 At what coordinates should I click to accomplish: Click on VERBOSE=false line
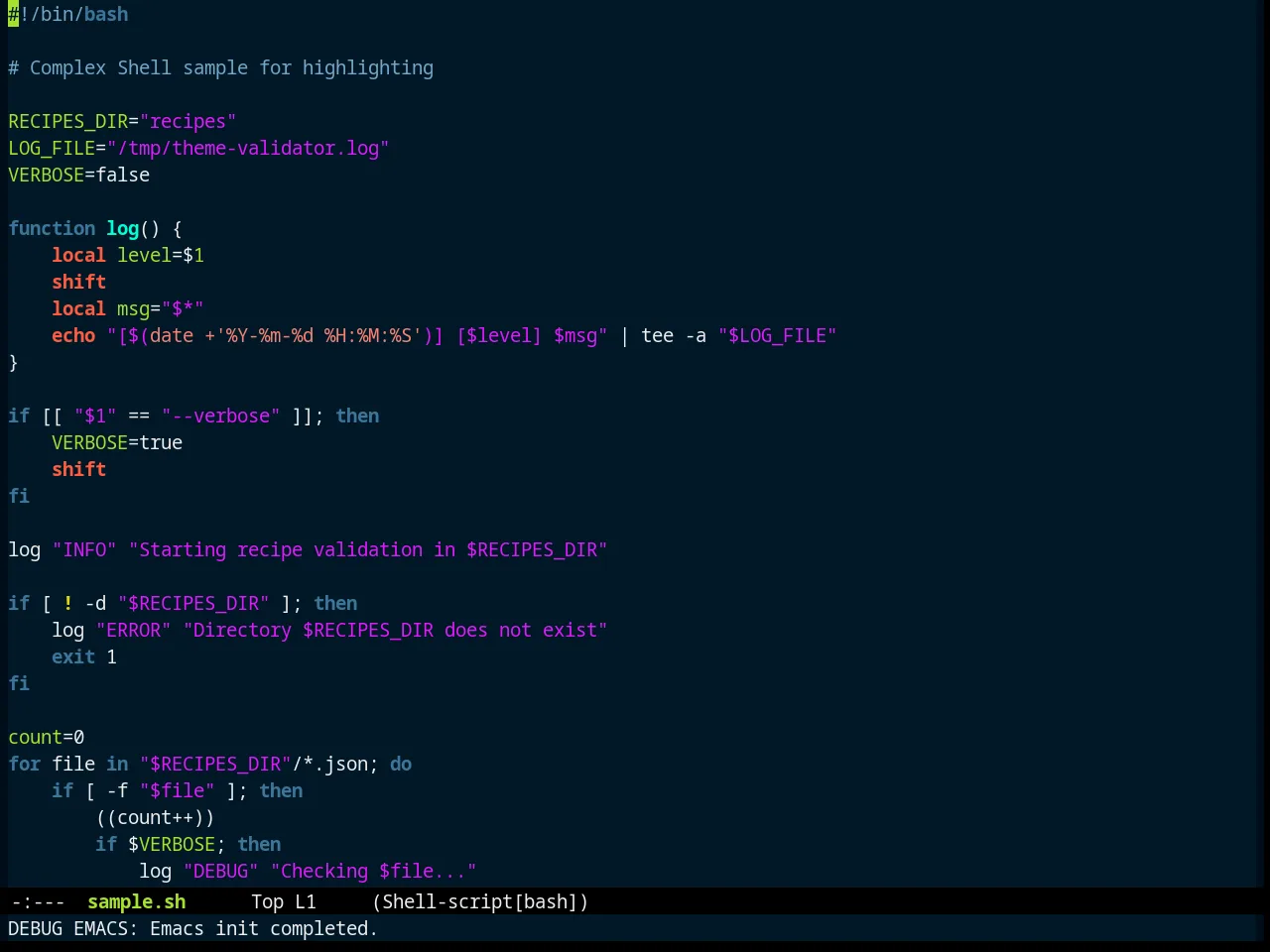coord(79,175)
